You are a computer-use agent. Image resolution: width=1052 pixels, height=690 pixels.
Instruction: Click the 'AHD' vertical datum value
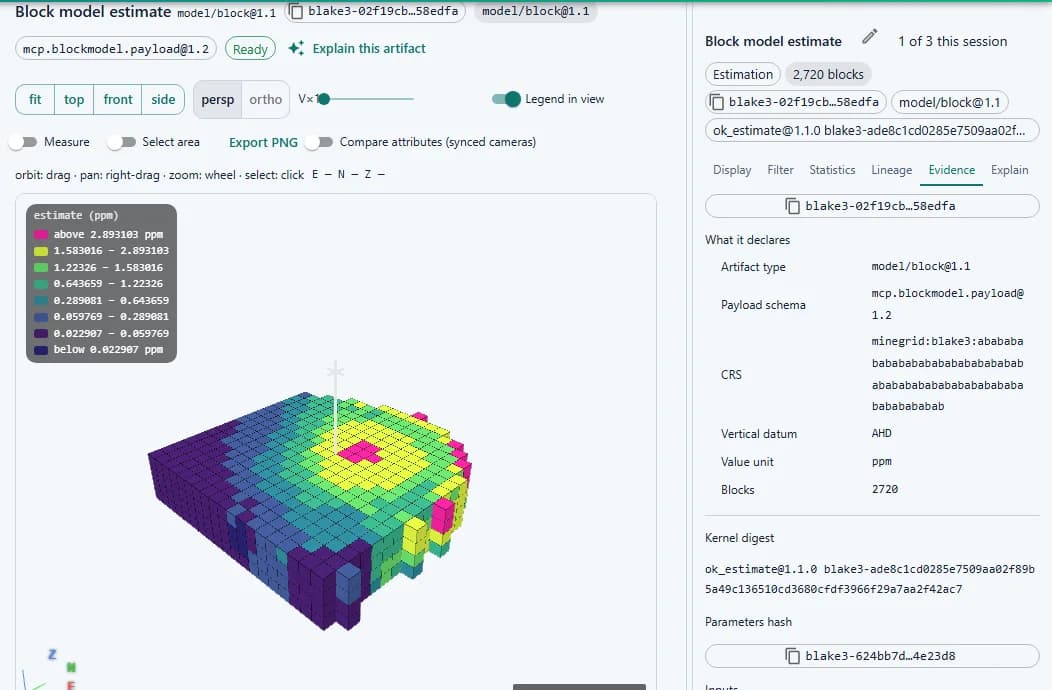pyautogui.click(x=882, y=433)
